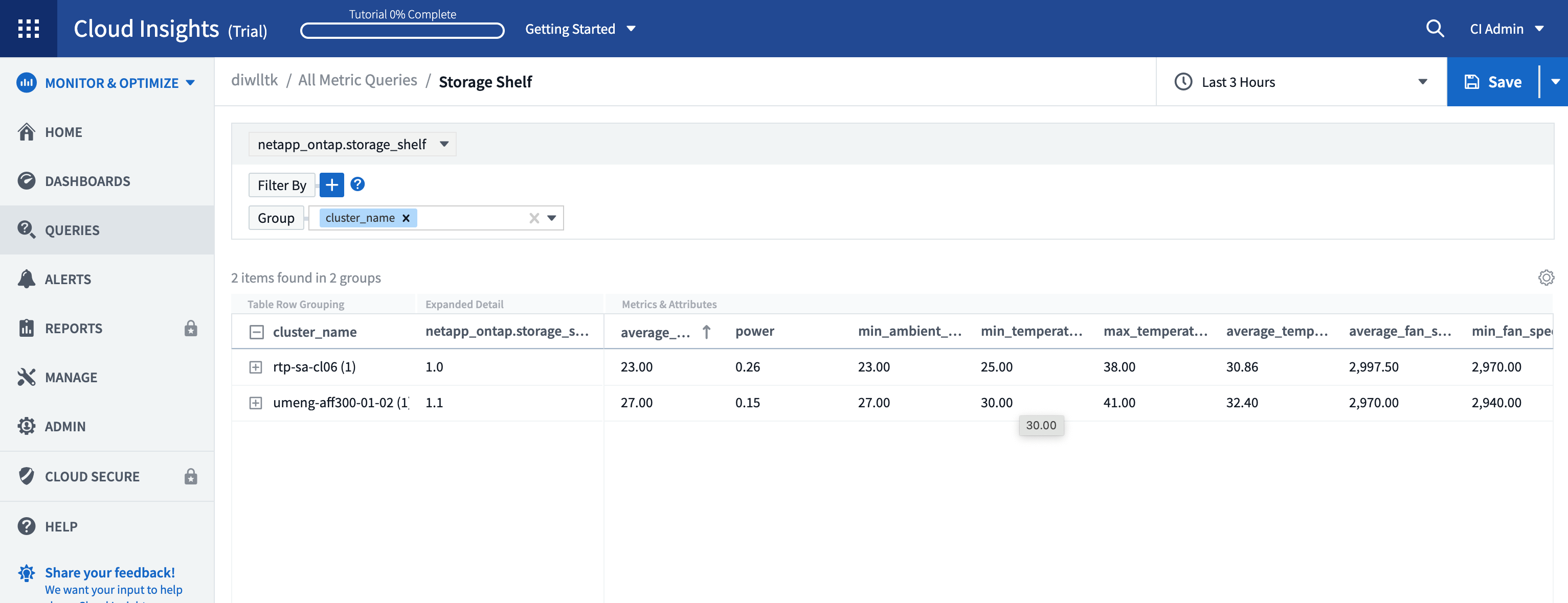Click the Home navigation icon
The width and height of the screenshot is (1568, 603).
click(26, 131)
